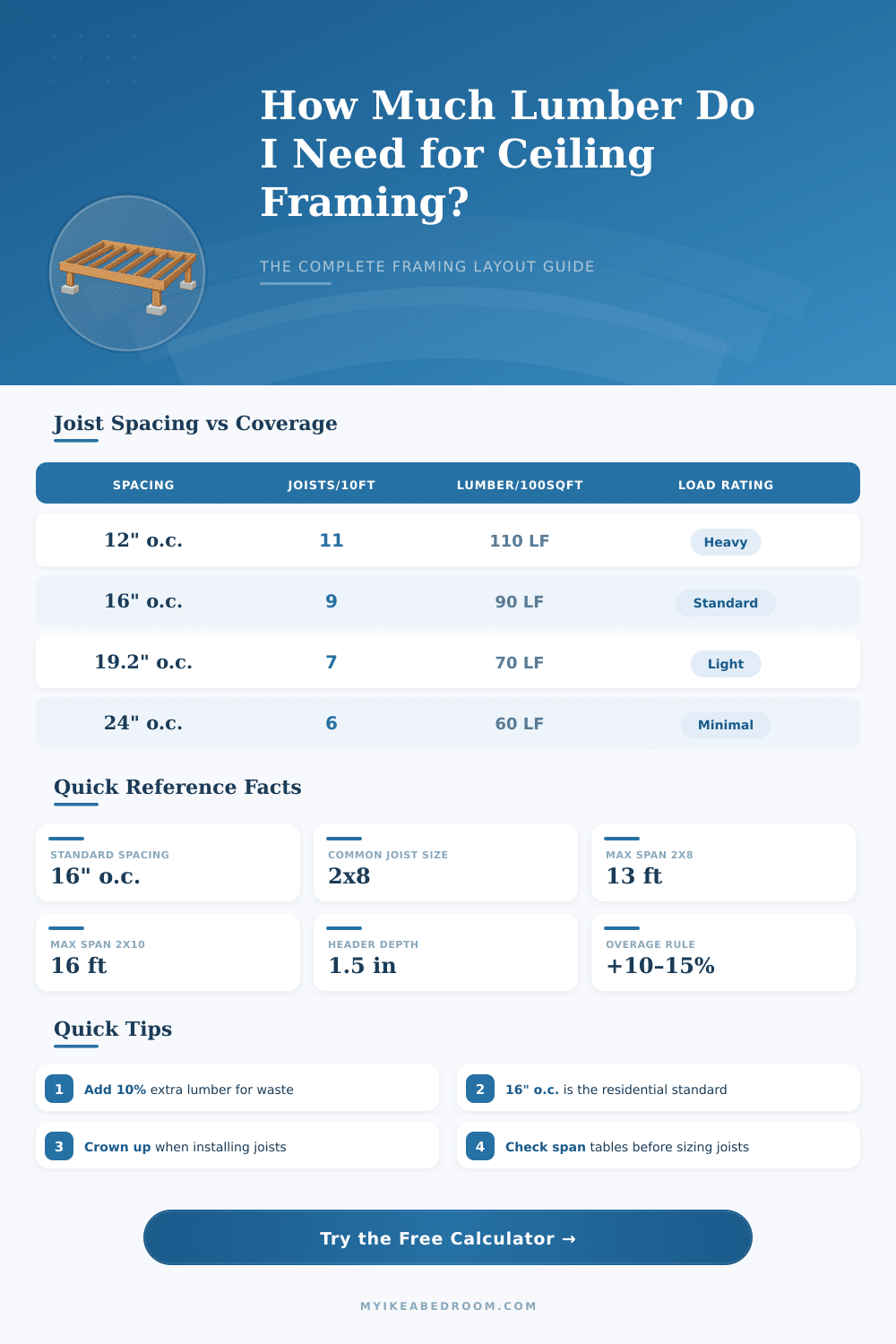Select the SPACING column header
The height and width of the screenshot is (1344, 896).
(x=143, y=484)
